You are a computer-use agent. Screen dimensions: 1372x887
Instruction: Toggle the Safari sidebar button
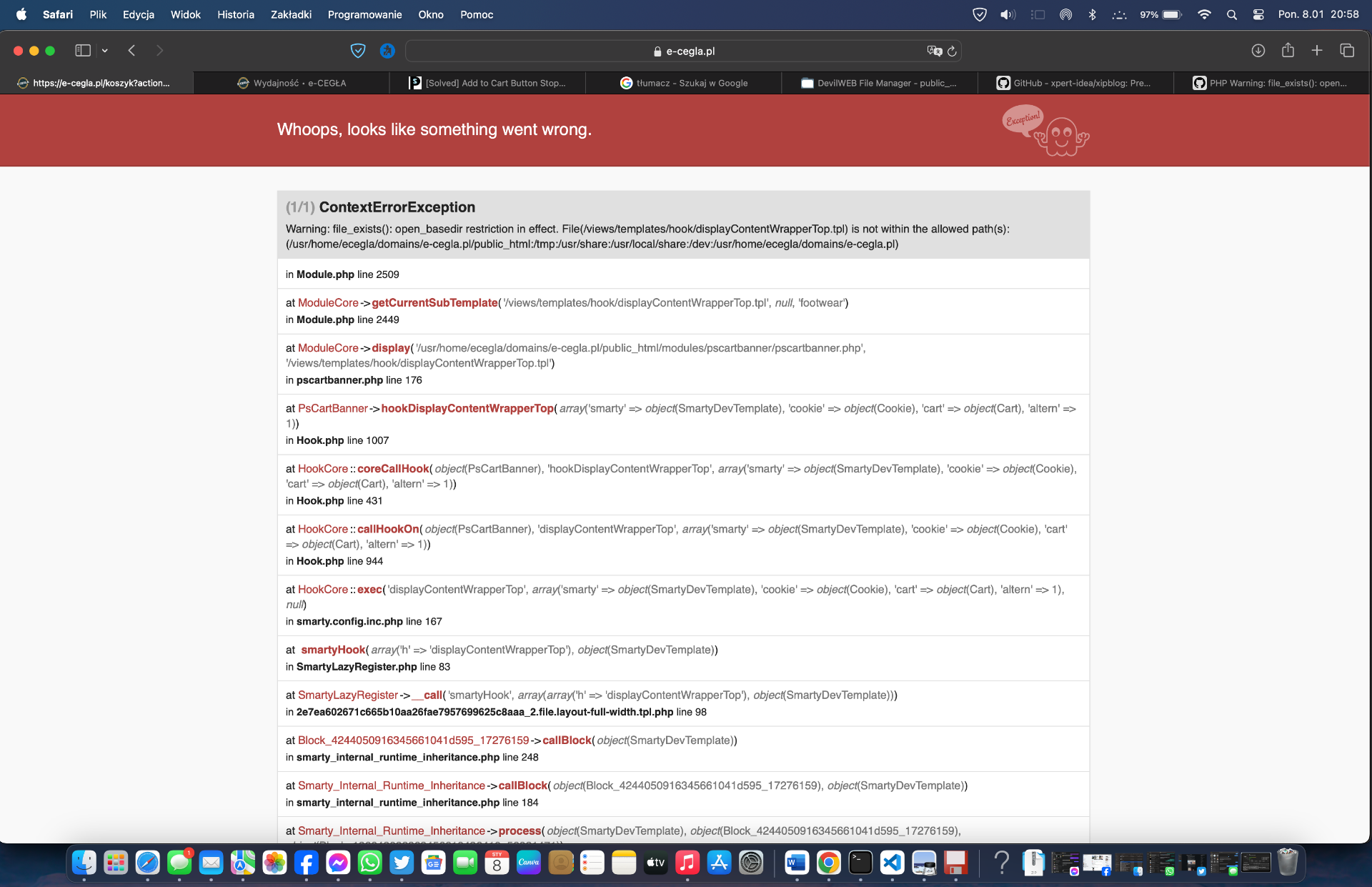coord(83,51)
